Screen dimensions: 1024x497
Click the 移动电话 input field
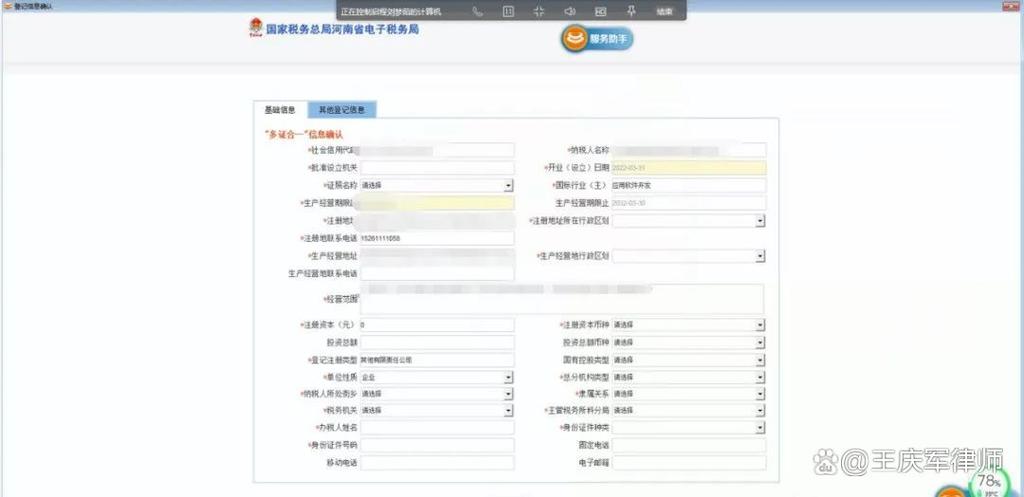437,462
